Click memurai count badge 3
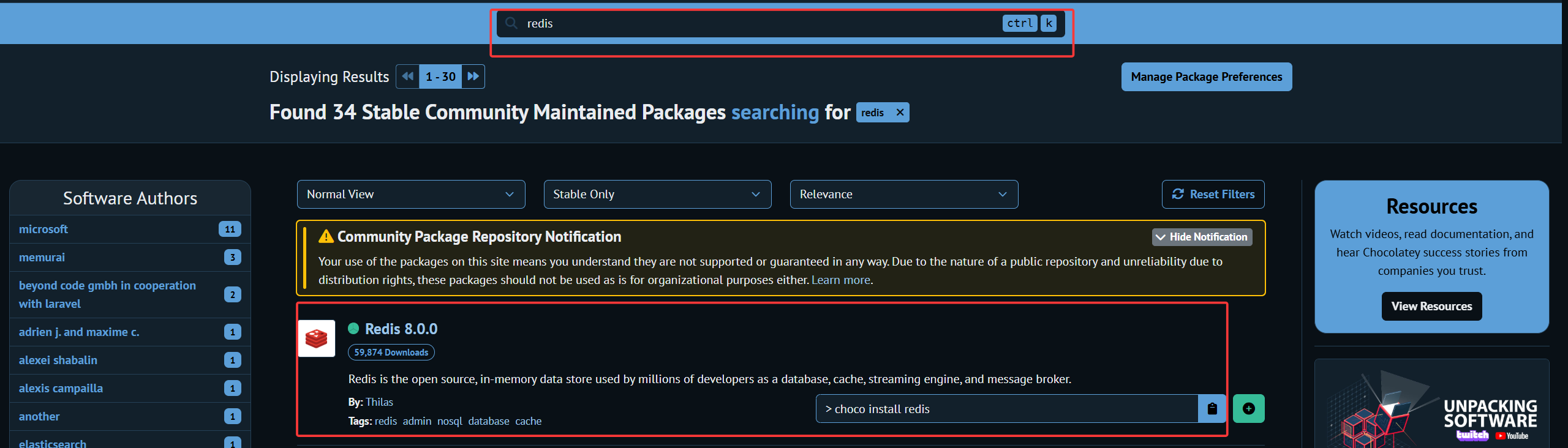Image resolution: width=1568 pixels, height=448 pixels. (232, 258)
